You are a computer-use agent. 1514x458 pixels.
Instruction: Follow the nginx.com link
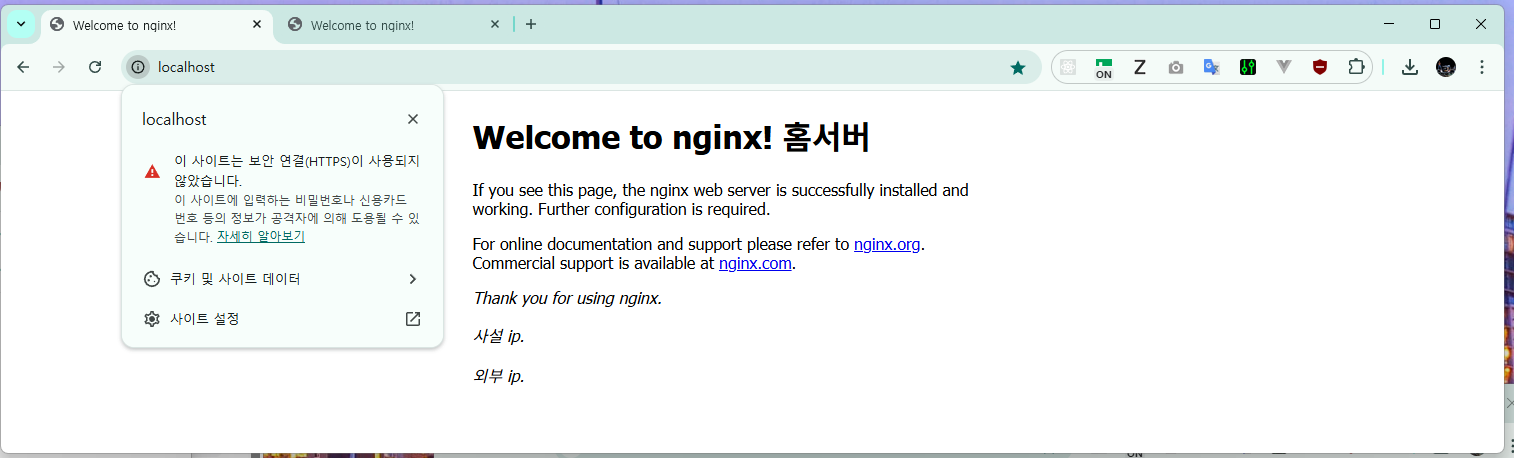tap(755, 264)
